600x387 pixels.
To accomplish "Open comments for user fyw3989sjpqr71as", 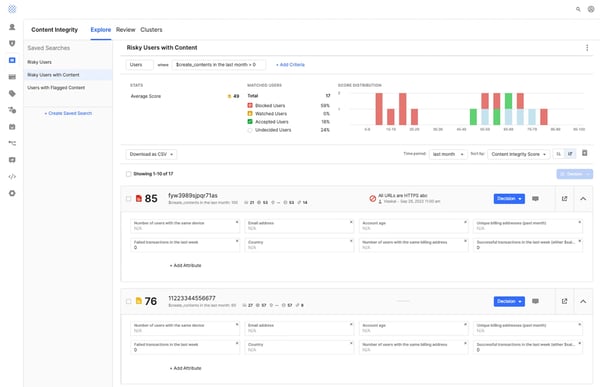I will pos(535,199).
